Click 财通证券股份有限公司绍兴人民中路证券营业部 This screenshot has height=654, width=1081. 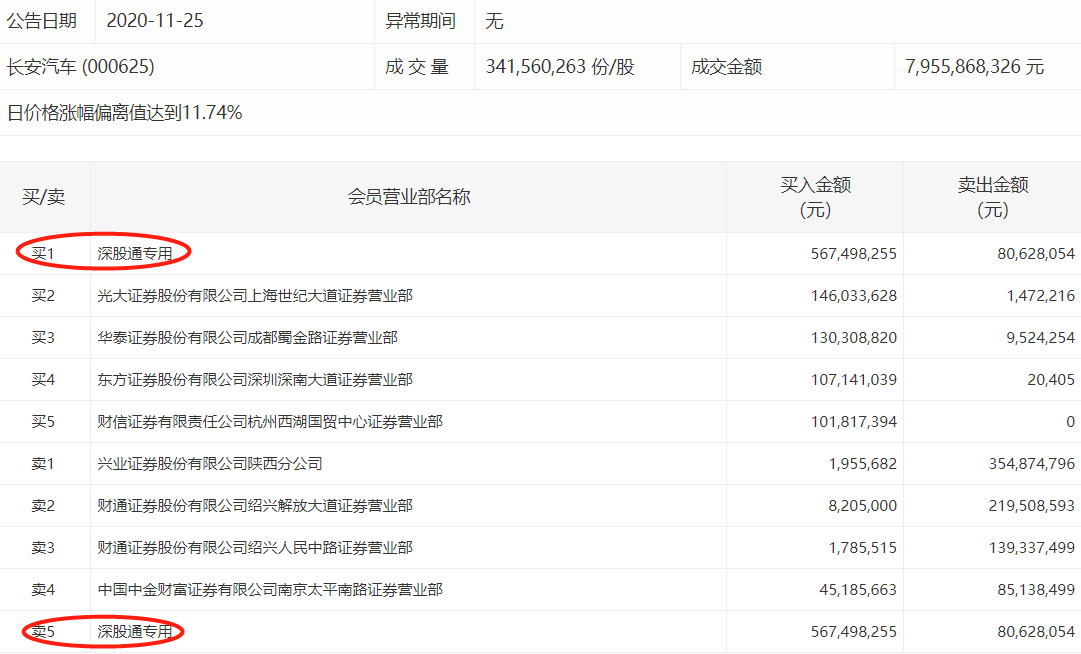coord(255,548)
